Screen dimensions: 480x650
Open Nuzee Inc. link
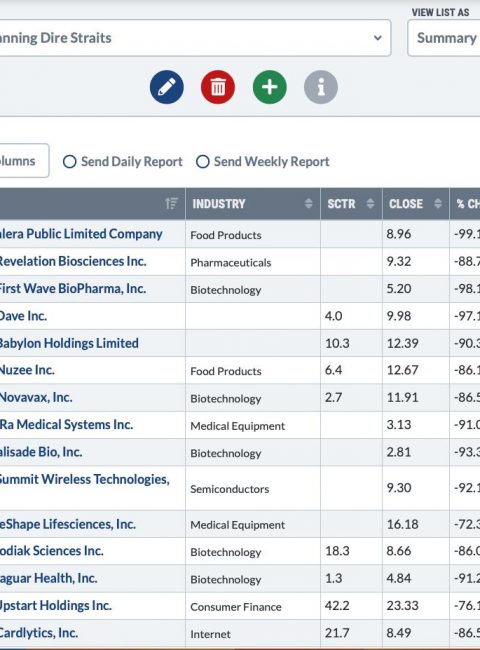point(27,370)
